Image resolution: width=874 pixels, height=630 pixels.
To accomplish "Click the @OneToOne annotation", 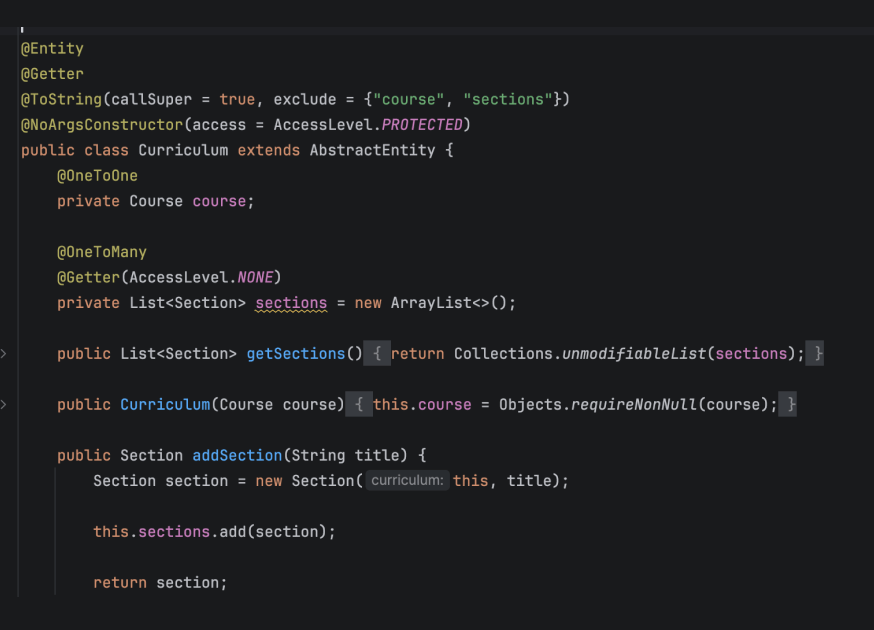I will pos(97,176).
